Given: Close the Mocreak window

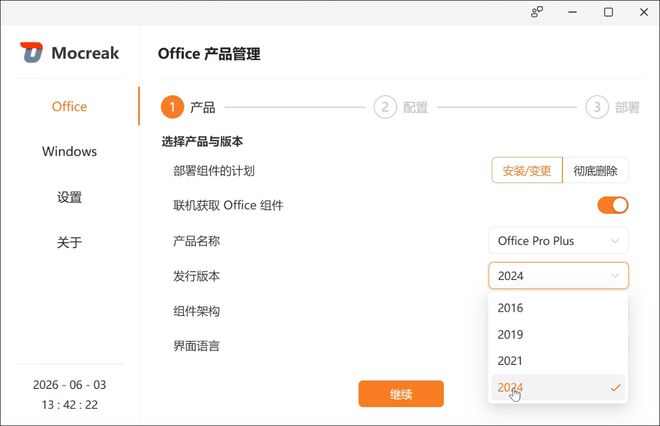Looking at the screenshot, I should pyautogui.click(x=644, y=12).
